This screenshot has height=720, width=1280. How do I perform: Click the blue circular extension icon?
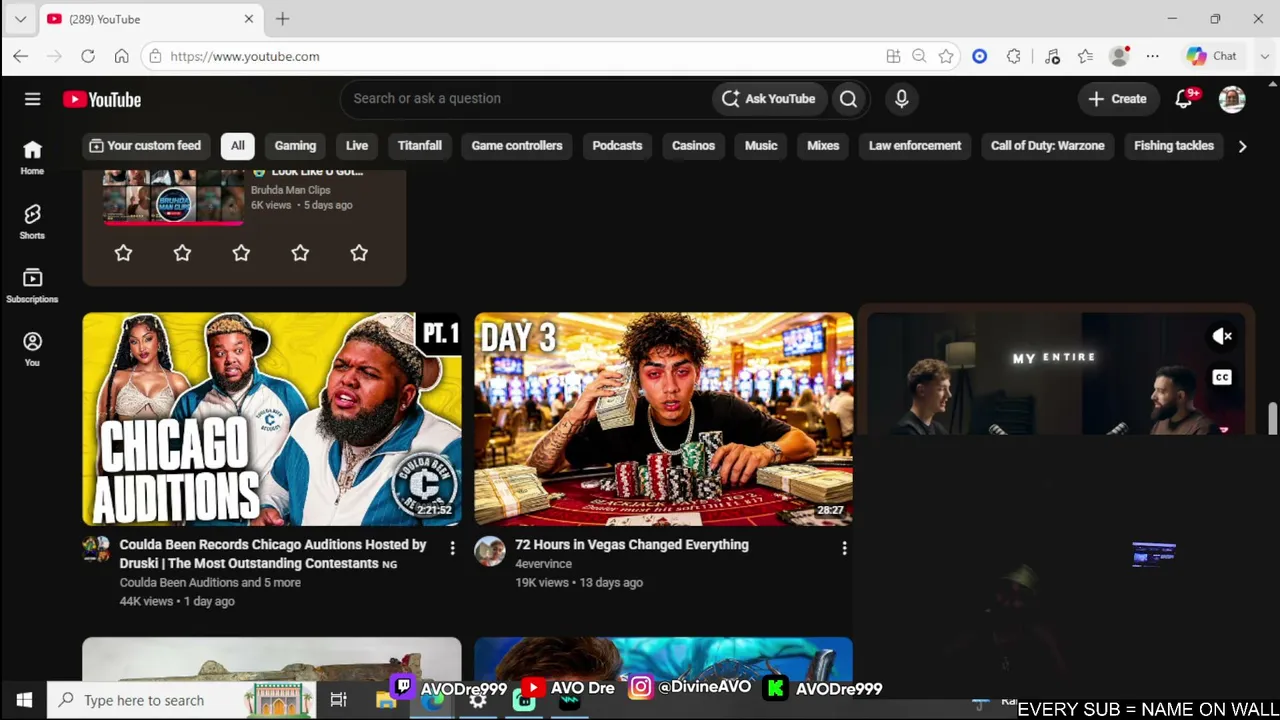pos(980,56)
